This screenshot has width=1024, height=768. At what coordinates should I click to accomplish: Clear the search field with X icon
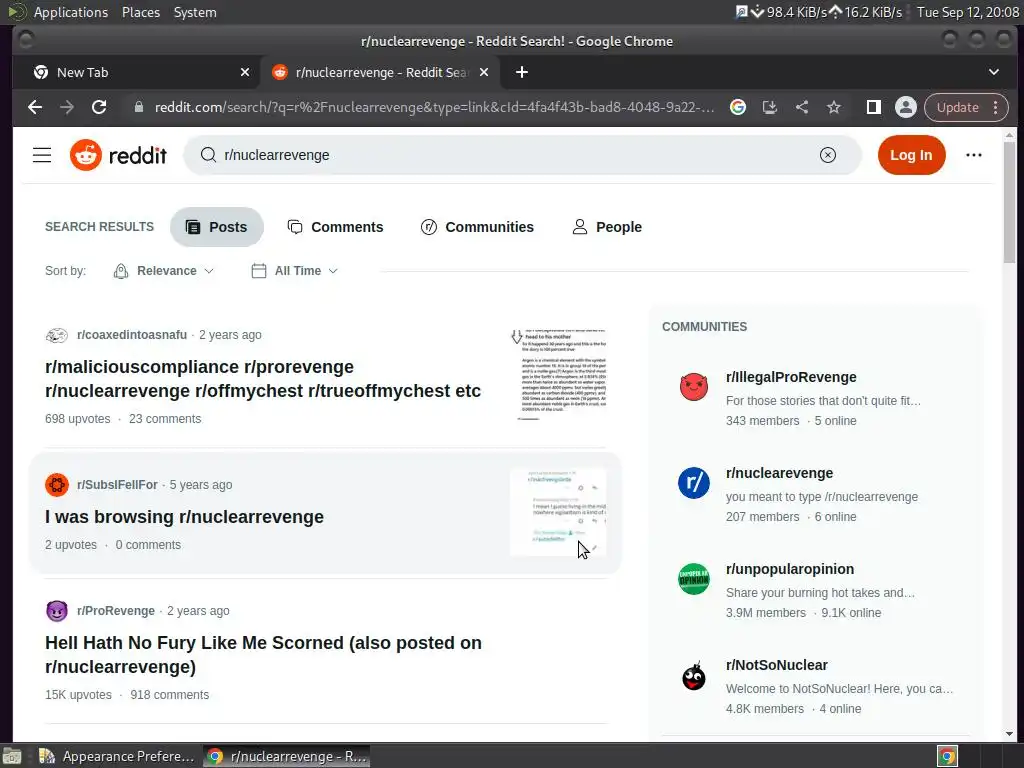point(827,155)
